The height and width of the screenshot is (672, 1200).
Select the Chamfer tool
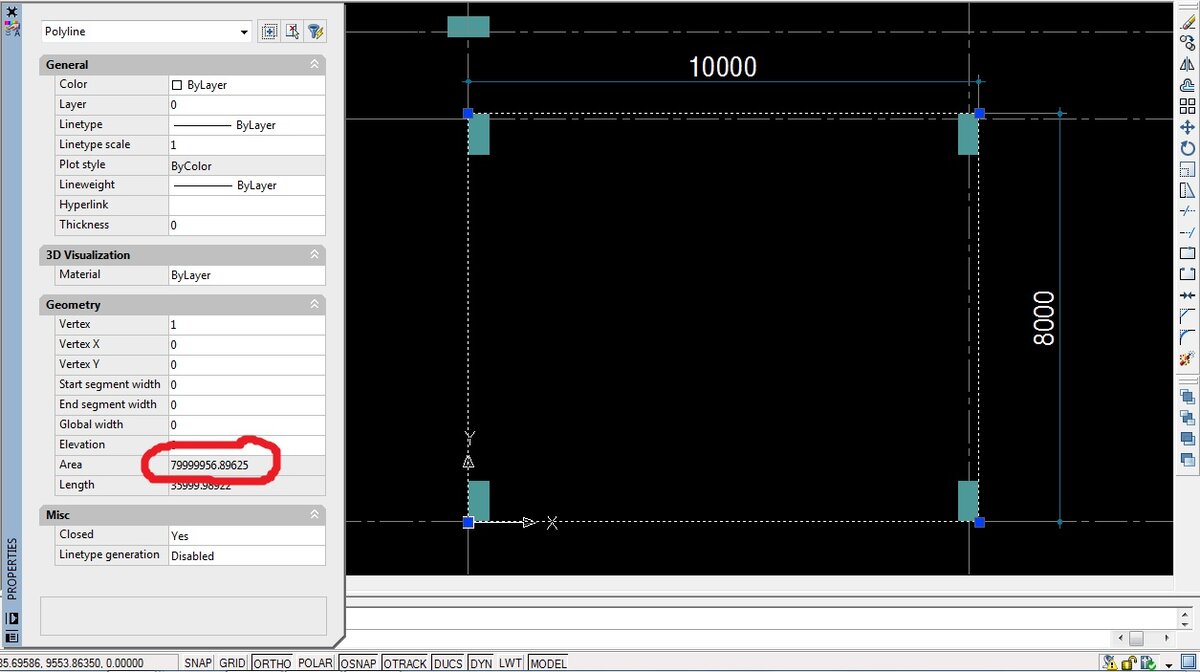click(x=1187, y=316)
